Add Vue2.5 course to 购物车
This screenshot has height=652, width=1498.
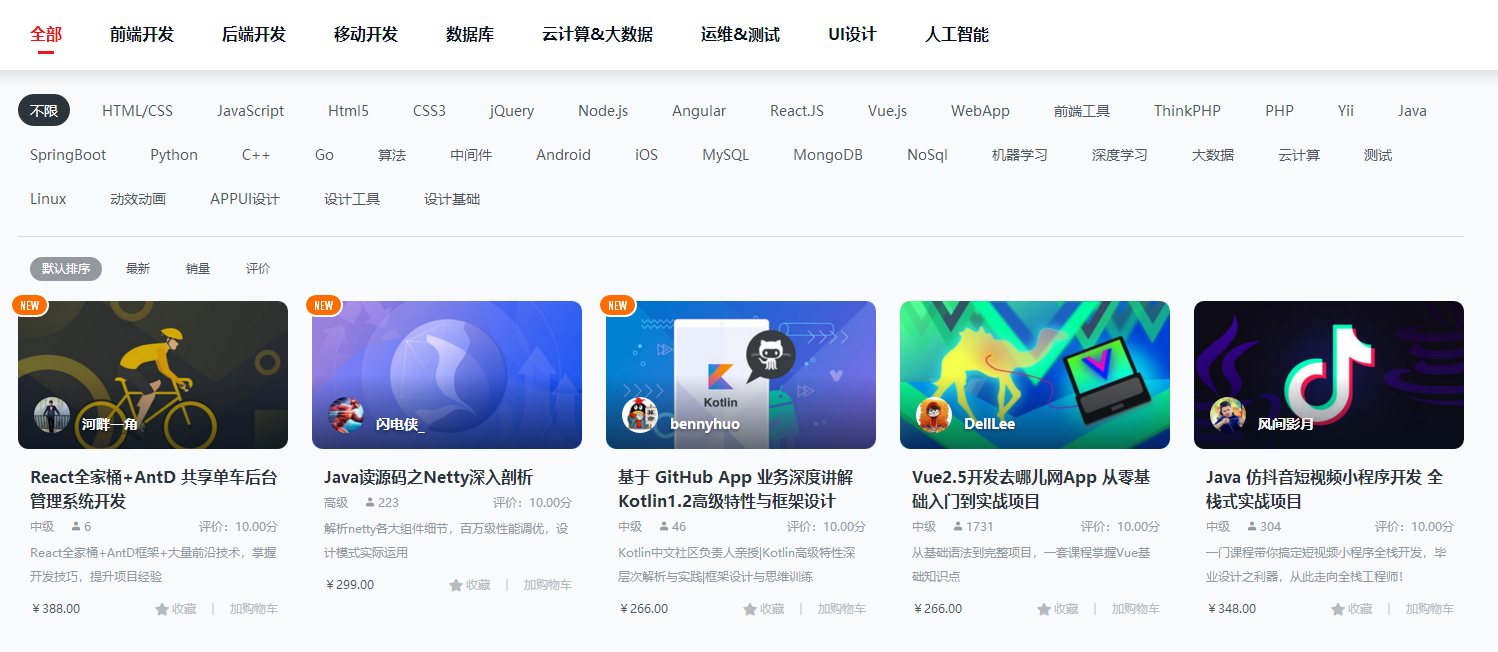(x=1136, y=609)
